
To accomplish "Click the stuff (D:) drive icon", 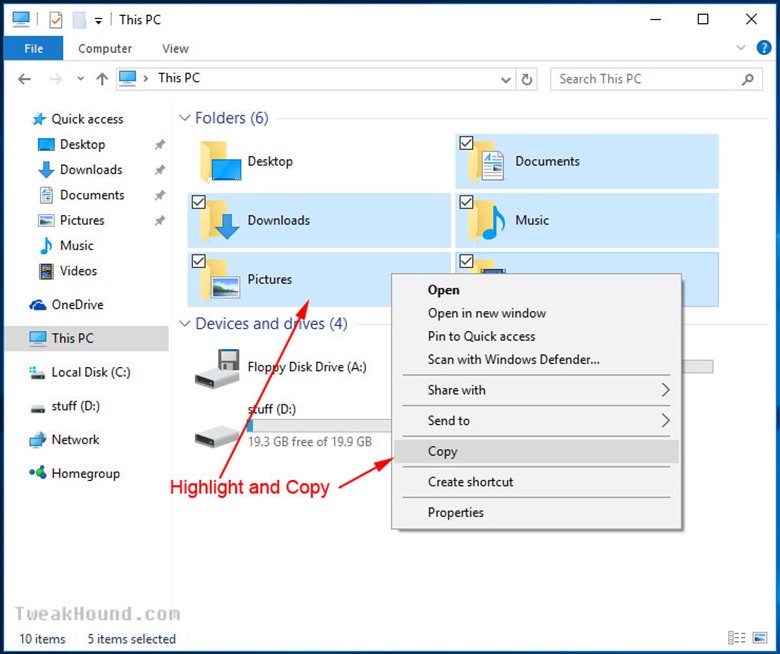I will click(x=216, y=436).
